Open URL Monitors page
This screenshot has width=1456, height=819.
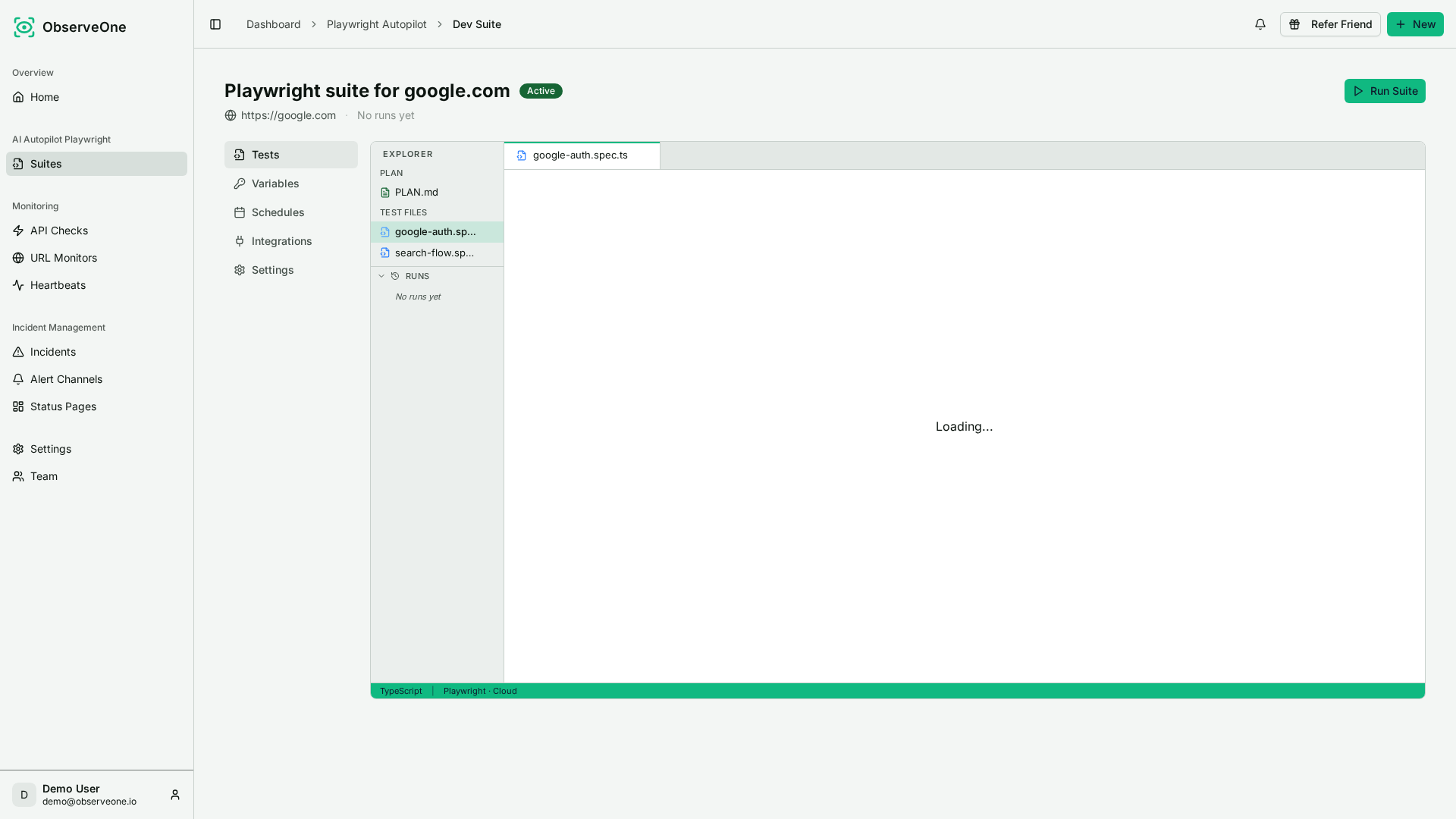(96, 258)
